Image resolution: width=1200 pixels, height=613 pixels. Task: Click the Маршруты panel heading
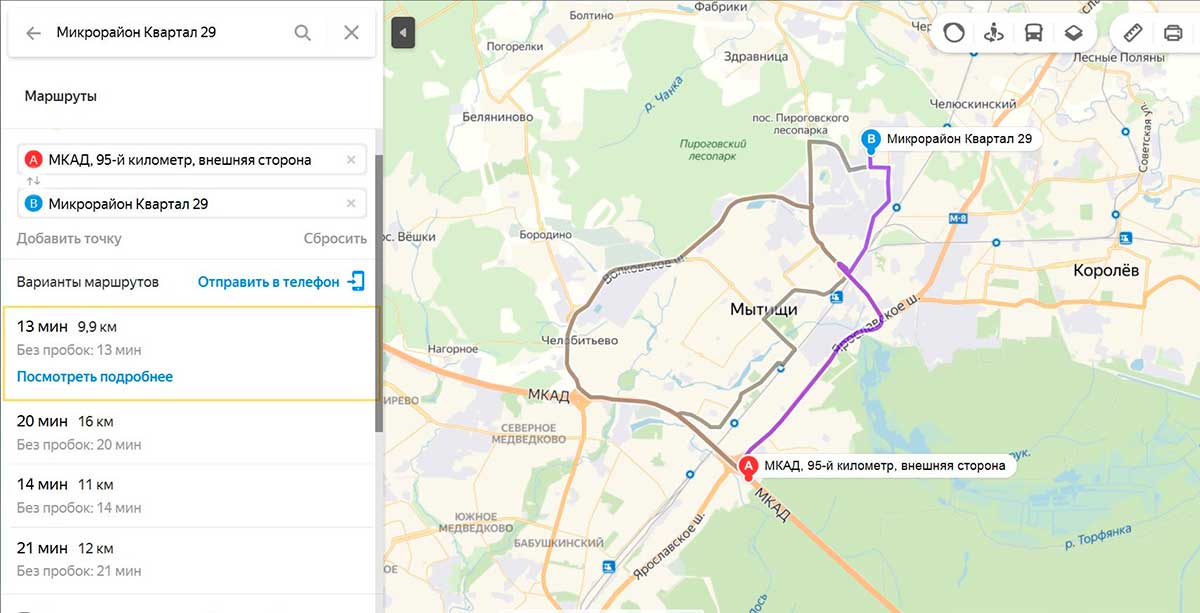pyautogui.click(x=61, y=96)
